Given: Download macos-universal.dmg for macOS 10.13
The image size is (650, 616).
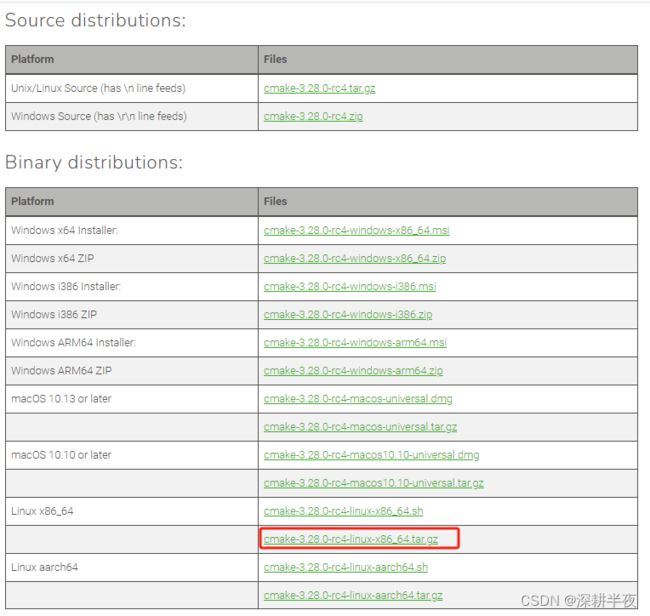Looking at the screenshot, I should [x=358, y=399].
